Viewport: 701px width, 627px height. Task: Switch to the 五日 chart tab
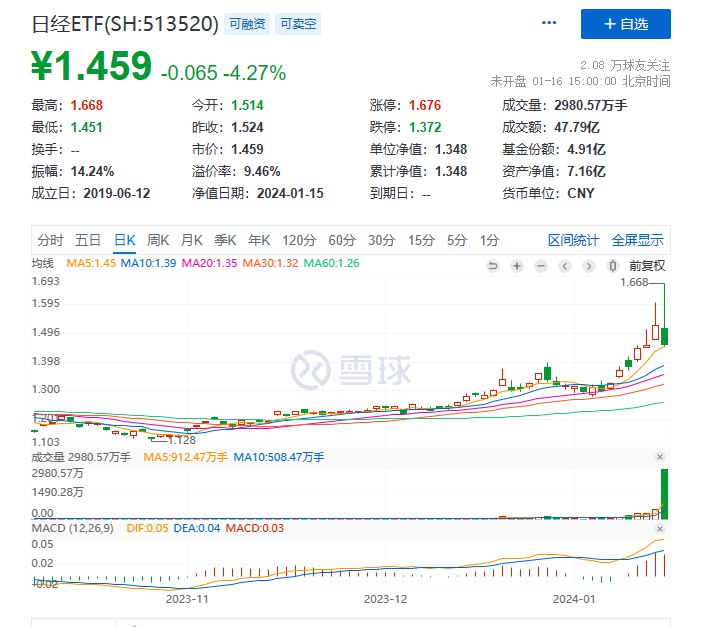[x=88, y=240]
